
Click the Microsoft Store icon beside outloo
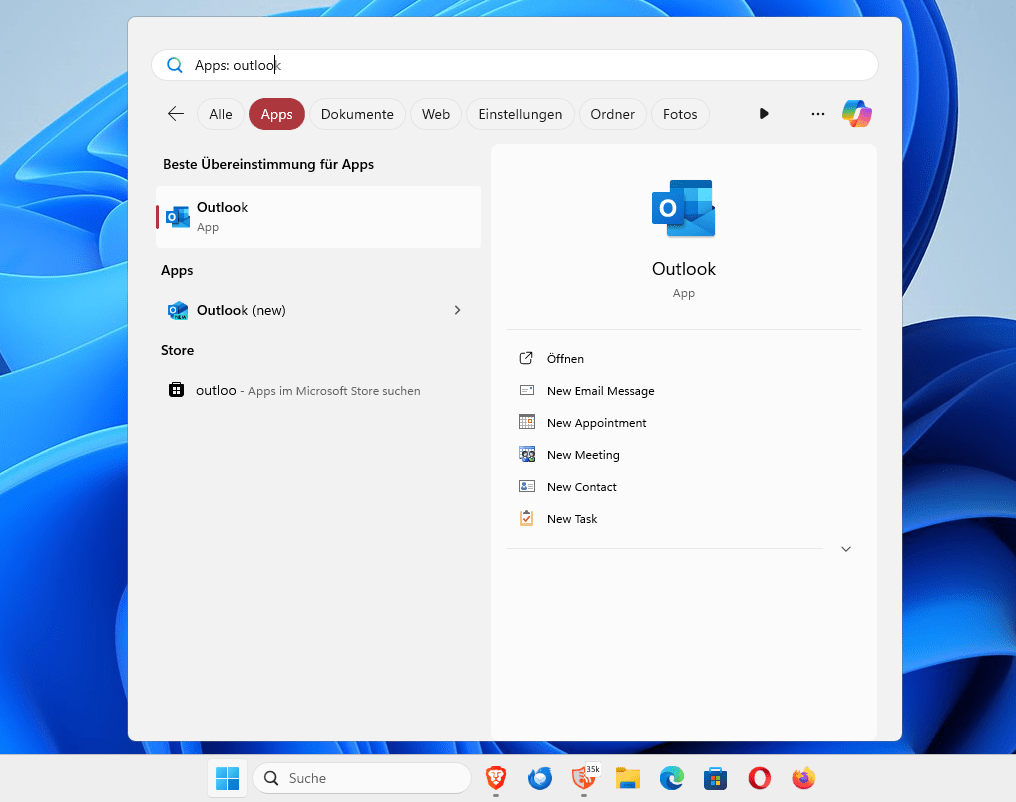(176, 389)
